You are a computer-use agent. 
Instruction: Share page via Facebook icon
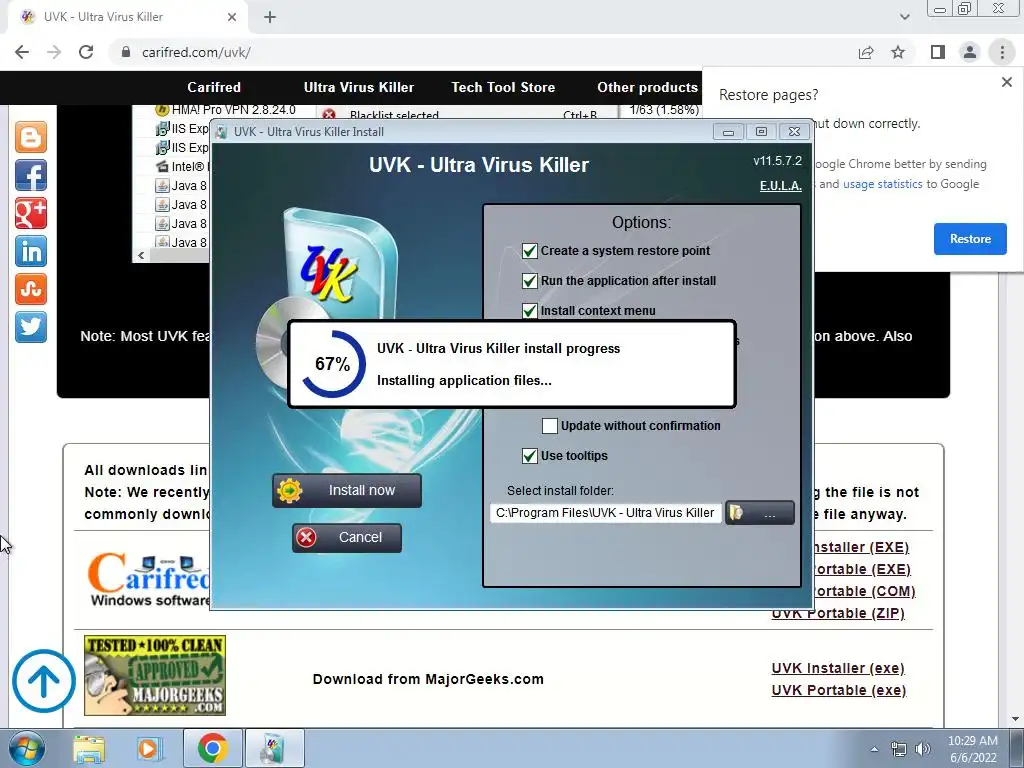[x=31, y=175]
